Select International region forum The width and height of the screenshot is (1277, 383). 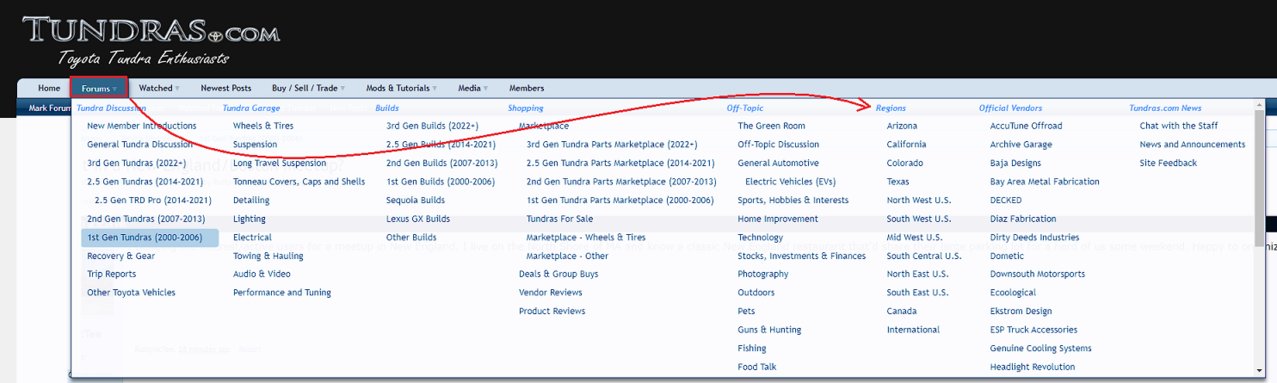click(913, 330)
